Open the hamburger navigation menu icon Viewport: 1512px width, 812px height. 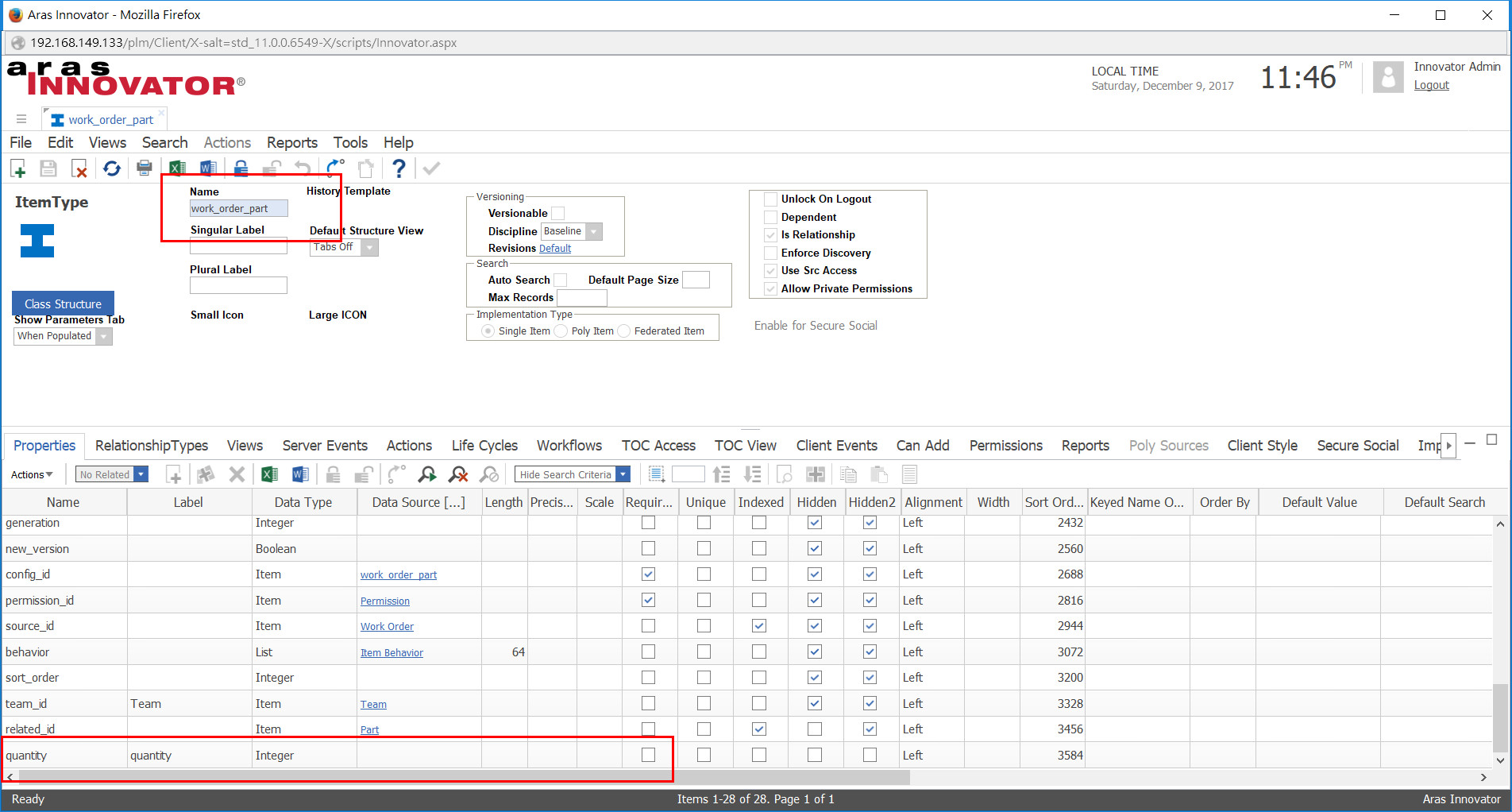click(x=21, y=119)
